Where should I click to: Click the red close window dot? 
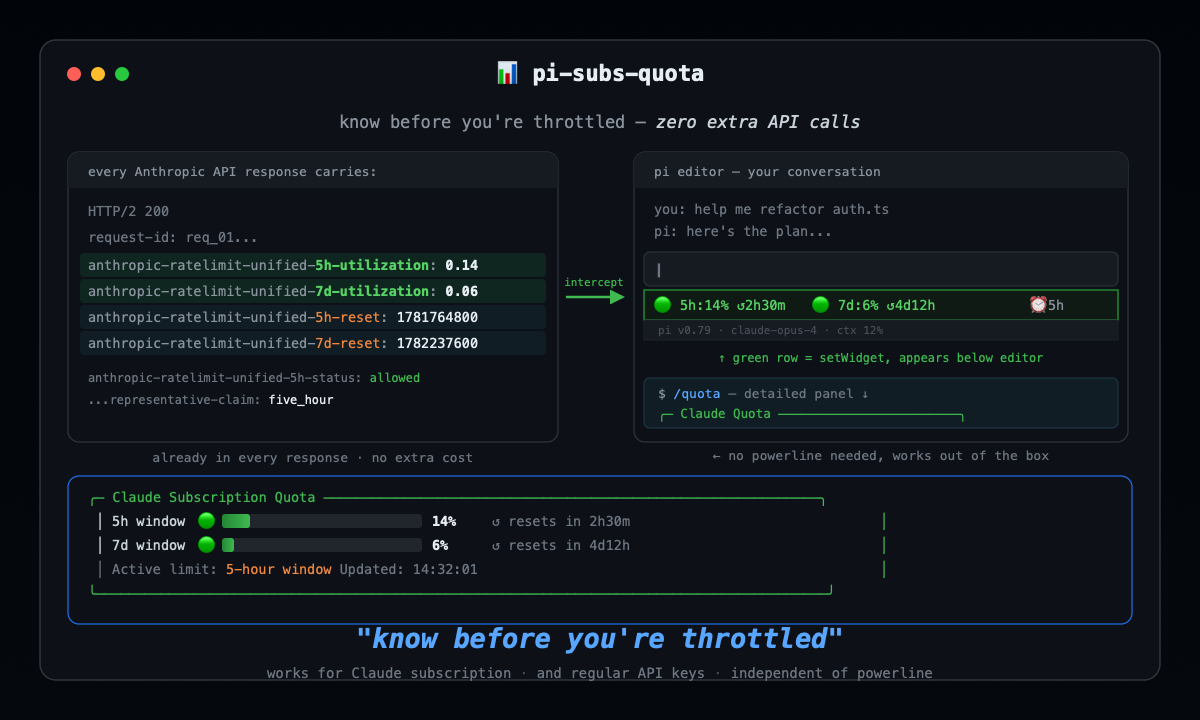(74, 74)
